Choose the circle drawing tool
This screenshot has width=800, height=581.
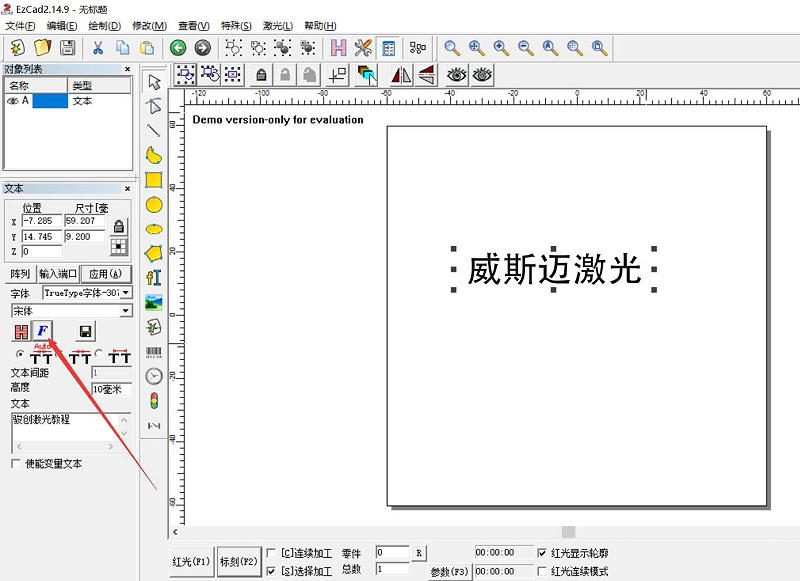click(x=154, y=204)
